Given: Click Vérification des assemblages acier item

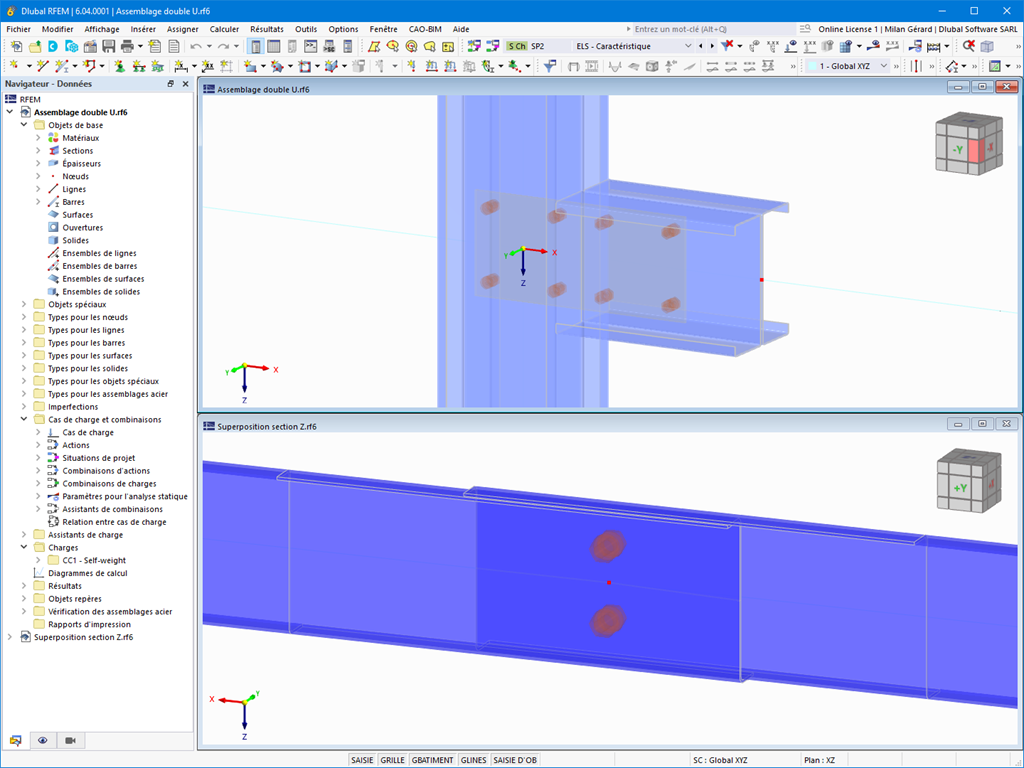Looking at the screenshot, I should tap(110, 612).
